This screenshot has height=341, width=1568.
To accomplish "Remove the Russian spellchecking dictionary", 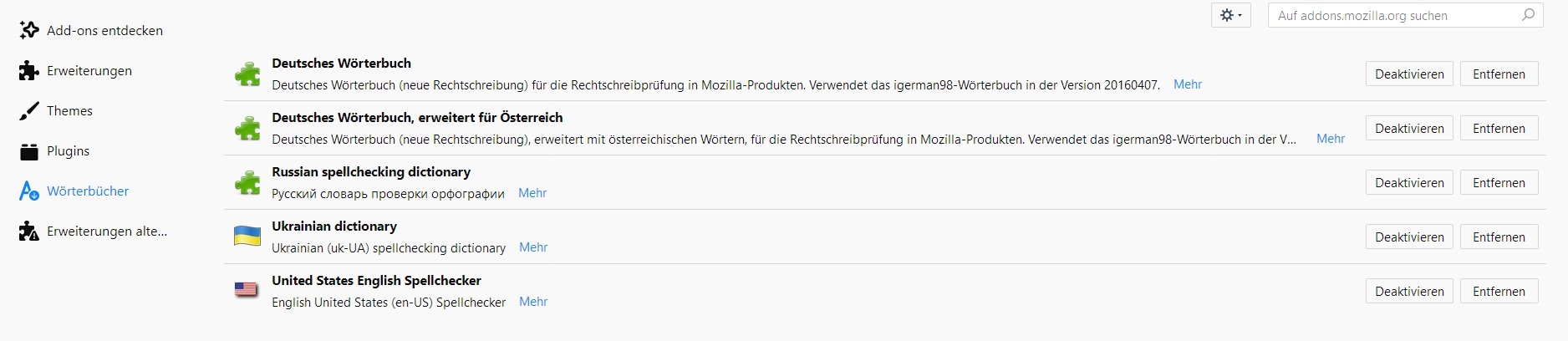I will click(x=1499, y=183).
